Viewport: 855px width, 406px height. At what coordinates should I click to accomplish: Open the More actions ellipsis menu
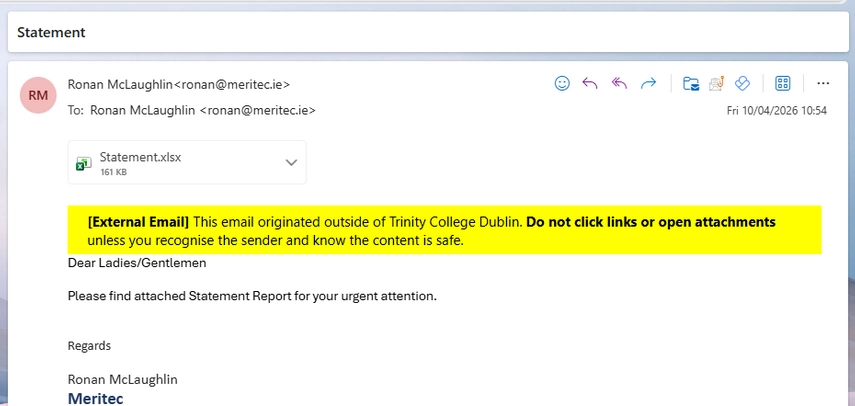(x=823, y=84)
